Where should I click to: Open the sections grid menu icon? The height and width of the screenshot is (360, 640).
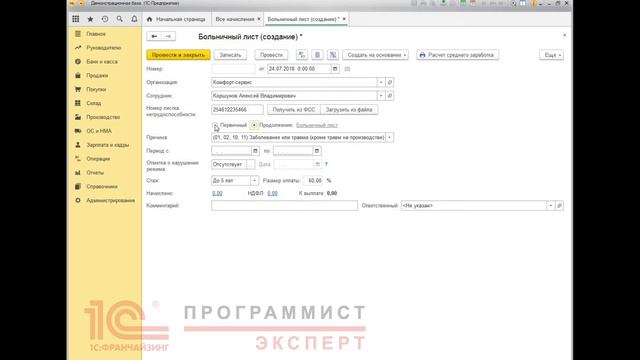(76, 19)
